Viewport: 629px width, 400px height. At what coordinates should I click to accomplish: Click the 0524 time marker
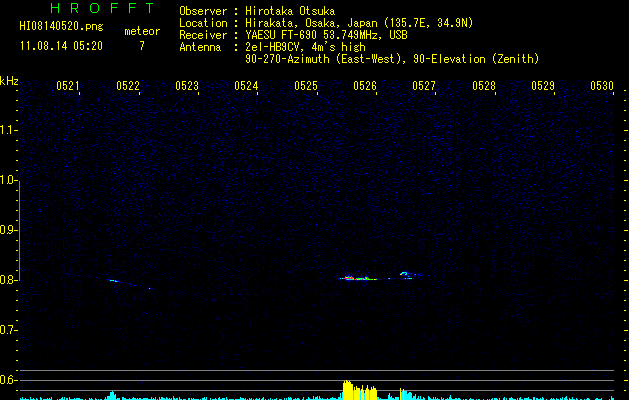click(x=246, y=86)
